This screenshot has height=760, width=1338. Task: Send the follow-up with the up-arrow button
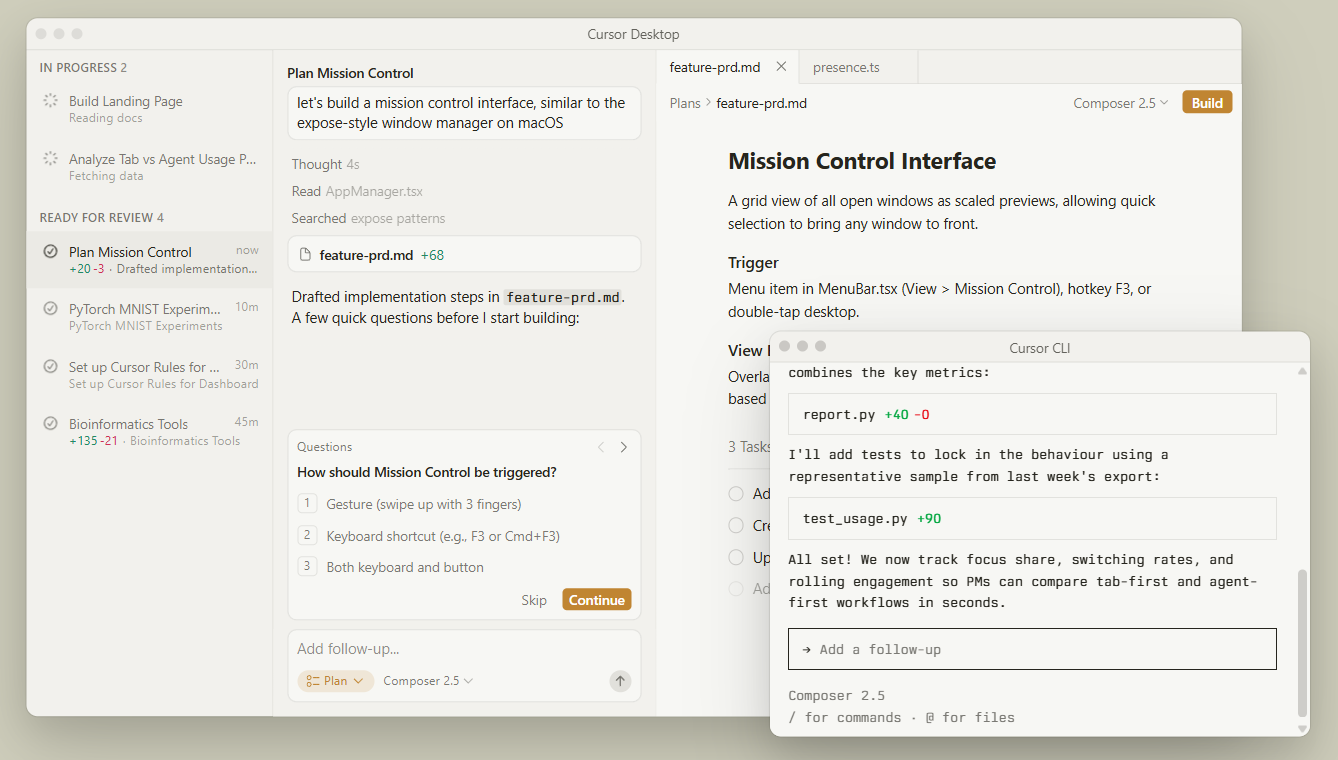620,681
